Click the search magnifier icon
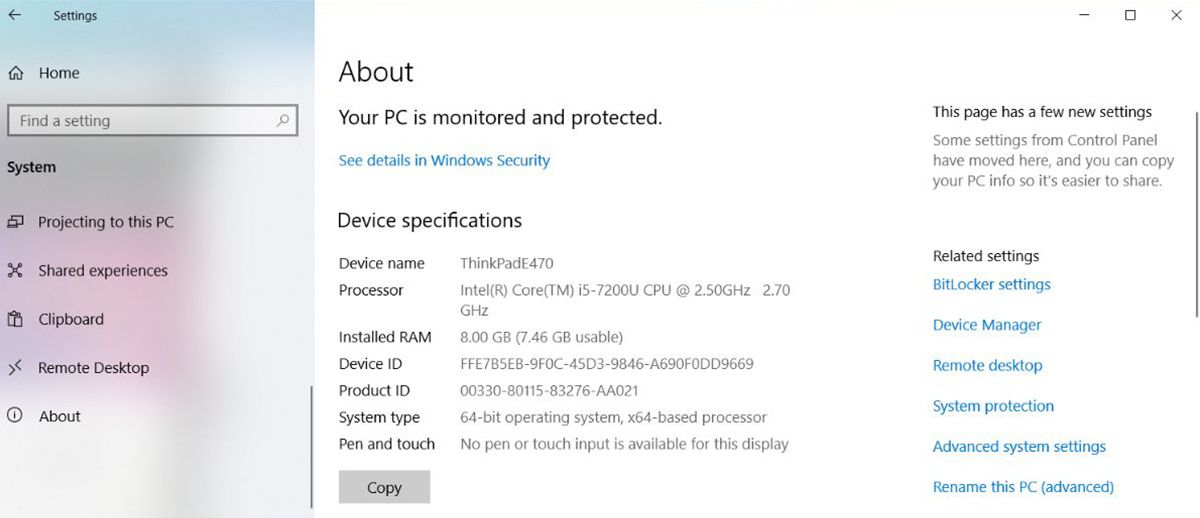This screenshot has height=518, width=1200. [283, 120]
